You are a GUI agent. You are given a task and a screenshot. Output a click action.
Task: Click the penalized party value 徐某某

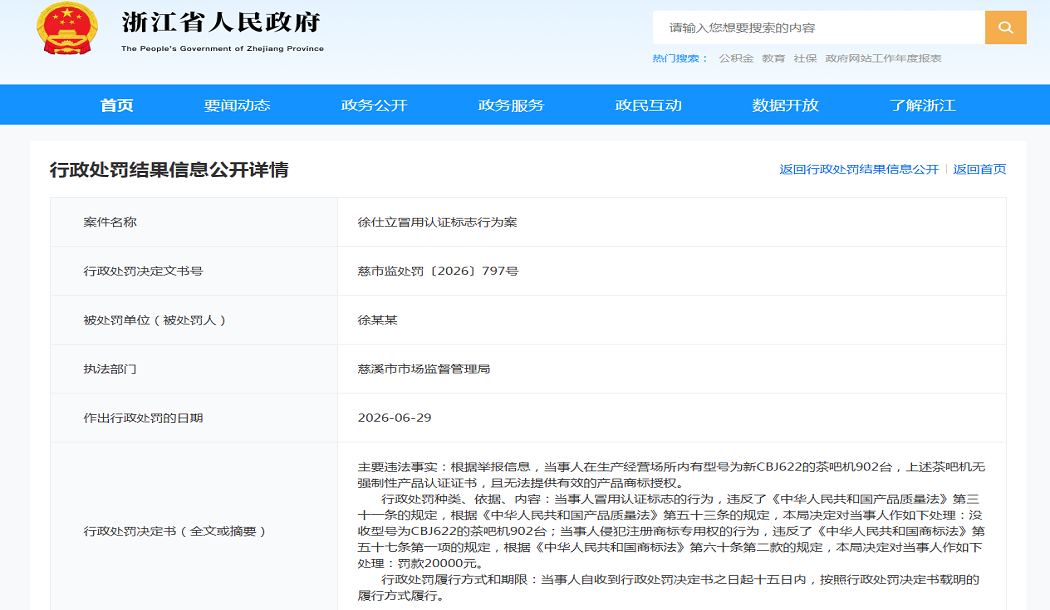pyautogui.click(x=378, y=320)
